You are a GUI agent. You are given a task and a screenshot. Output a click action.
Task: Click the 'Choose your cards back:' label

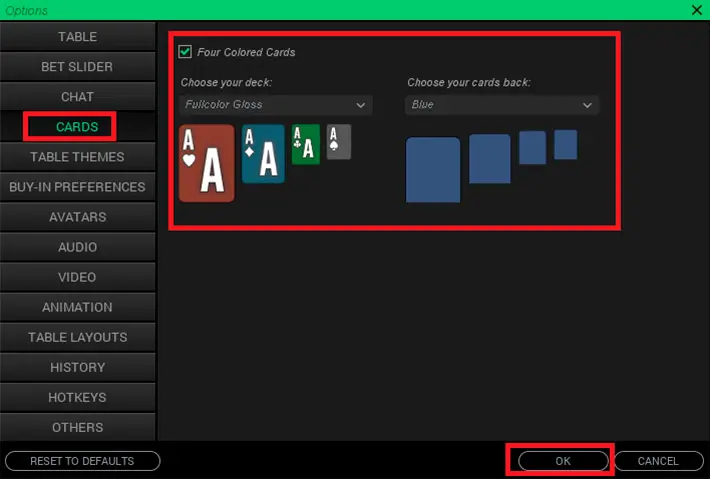pyautogui.click(x=469, y=82)
